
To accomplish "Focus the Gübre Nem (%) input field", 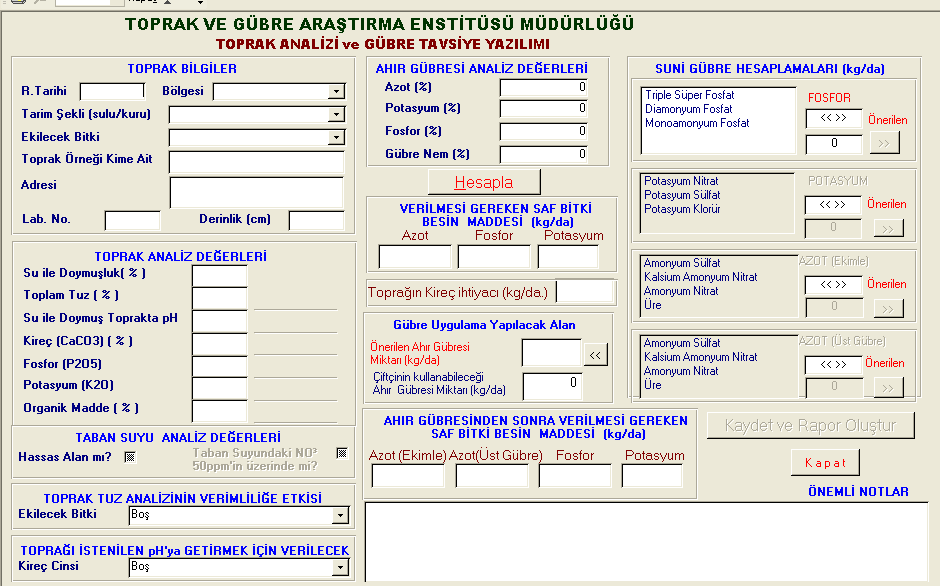I will pos(544,154).
